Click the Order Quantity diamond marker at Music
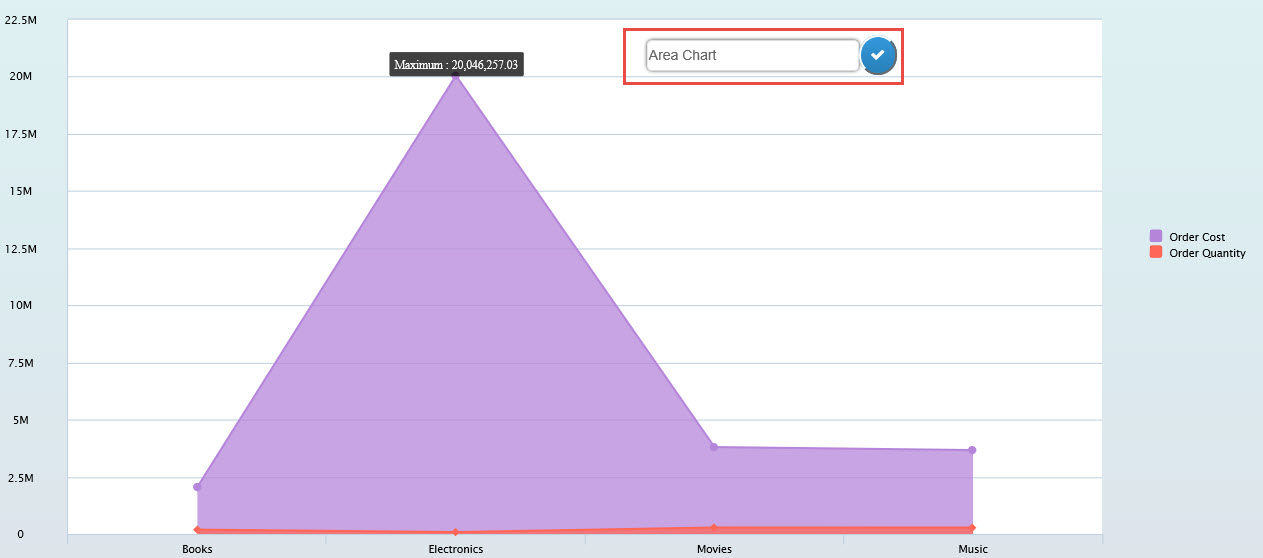 pos(972,527)
